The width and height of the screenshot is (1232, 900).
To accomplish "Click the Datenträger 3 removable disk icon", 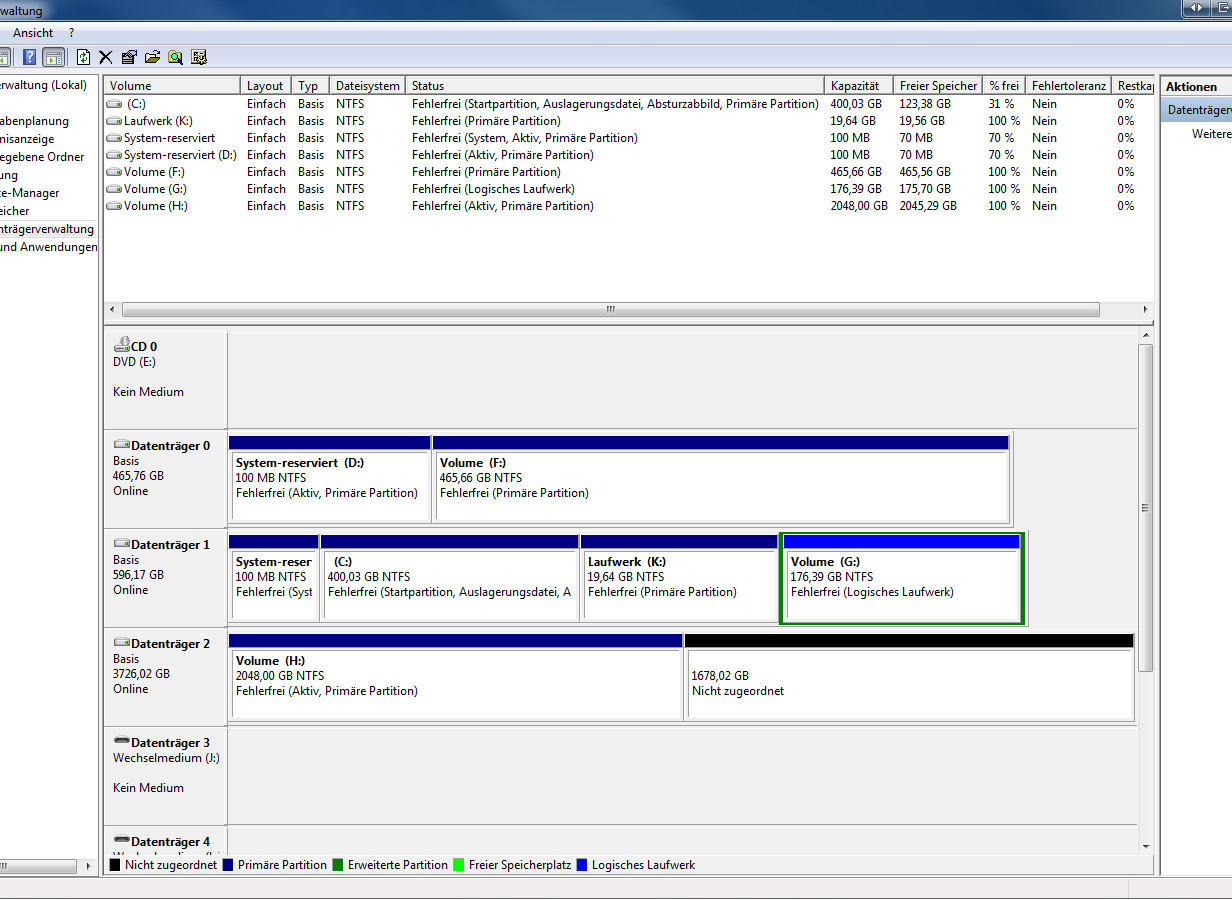I will (122, 742).
